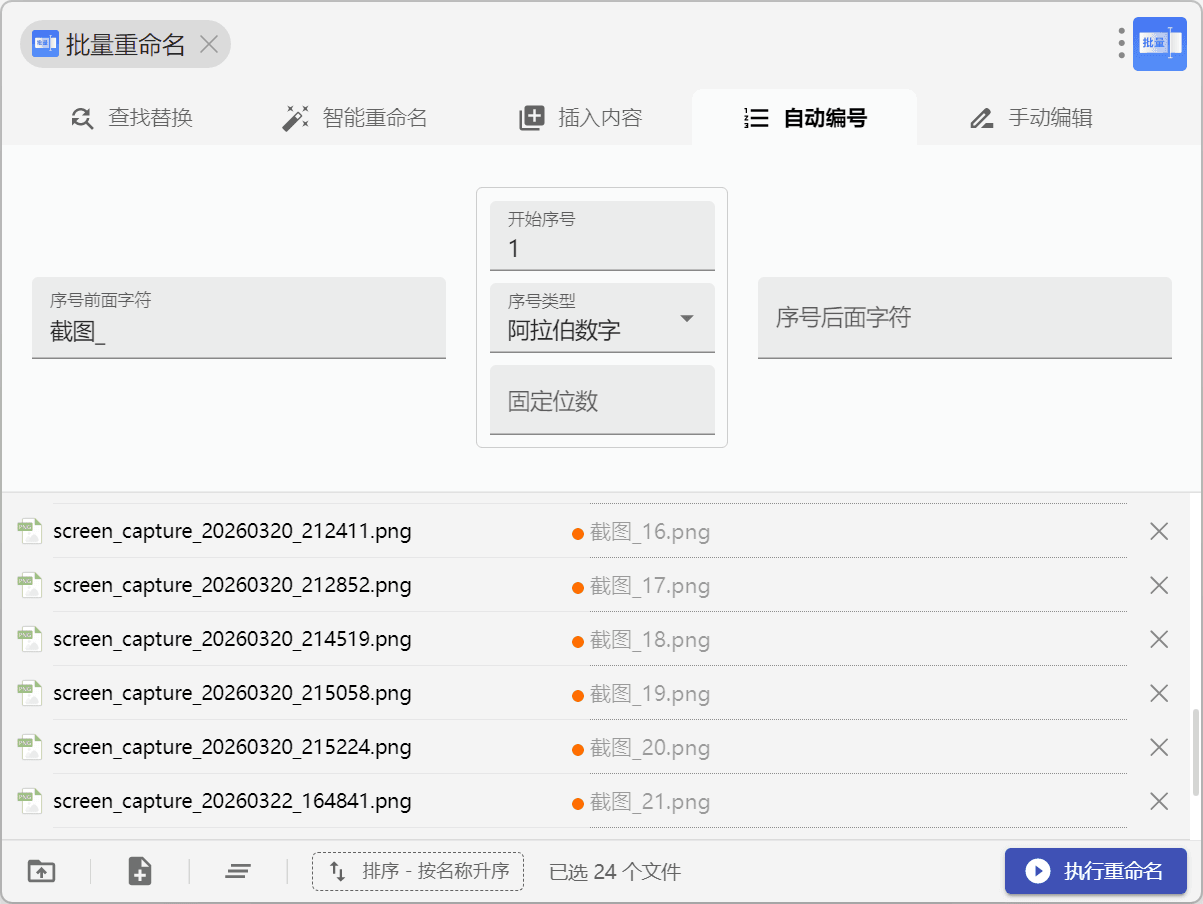This screenshot has width=1203, height=904.
Task: Click the 固定位数 input field
Action: tap(602, 401)
